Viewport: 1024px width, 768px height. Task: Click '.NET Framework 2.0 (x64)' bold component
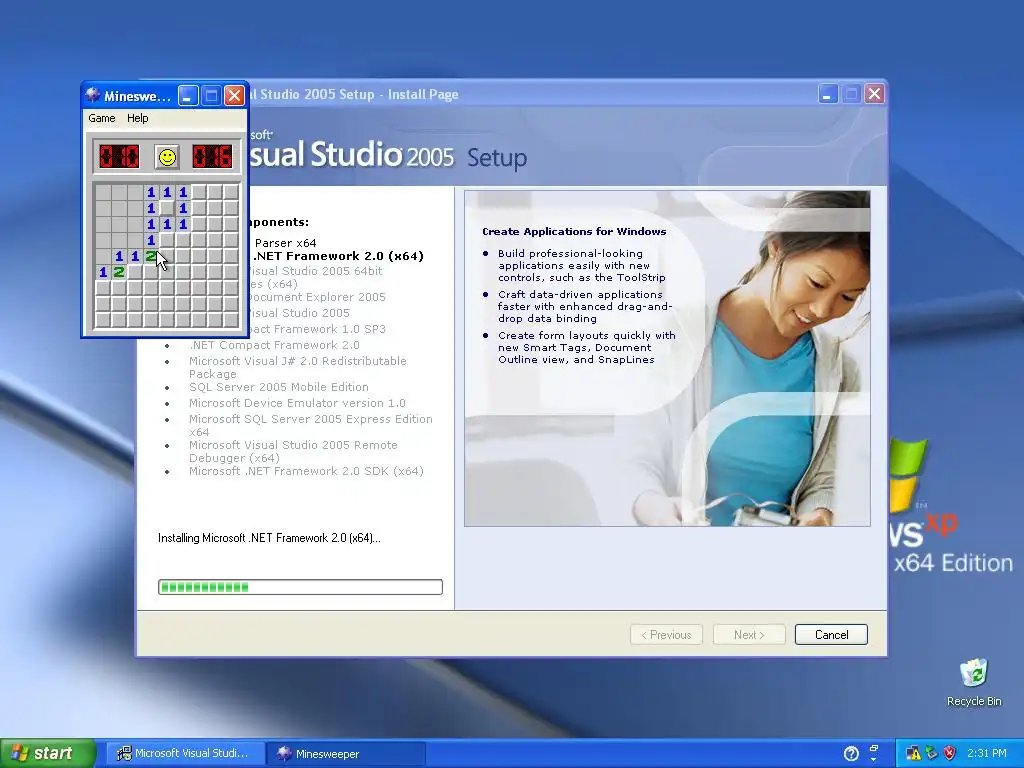coord(338,256)
